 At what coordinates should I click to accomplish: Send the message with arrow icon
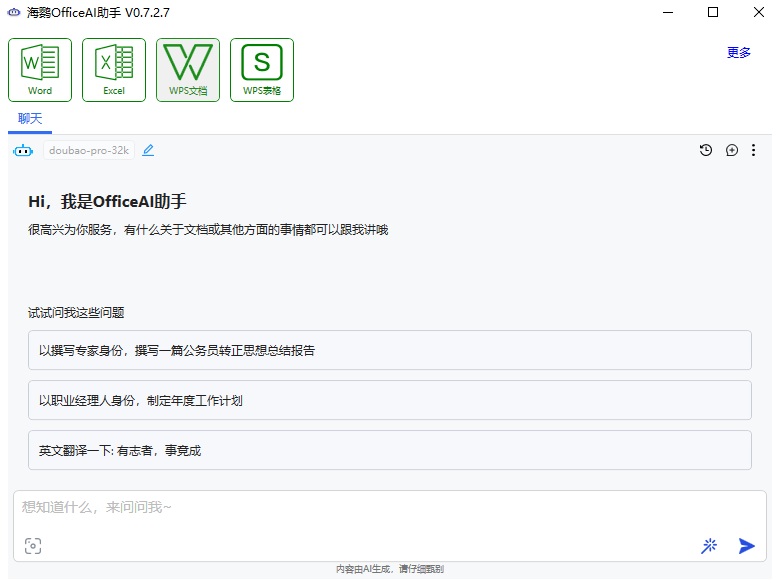coord(746,546)
